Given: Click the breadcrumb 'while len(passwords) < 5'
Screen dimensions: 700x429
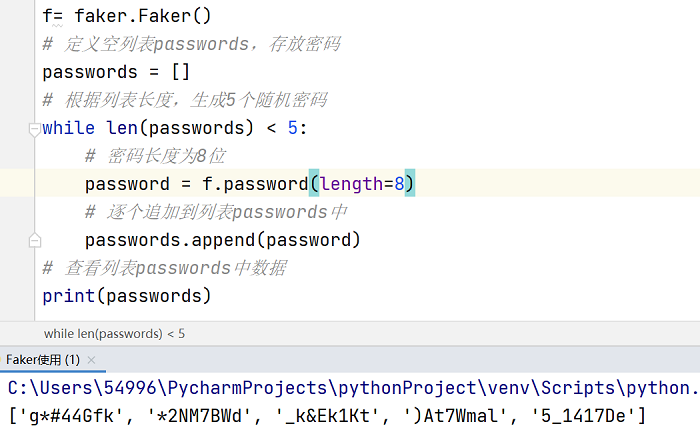Looking at the screenshot, I should pos(114,333).
